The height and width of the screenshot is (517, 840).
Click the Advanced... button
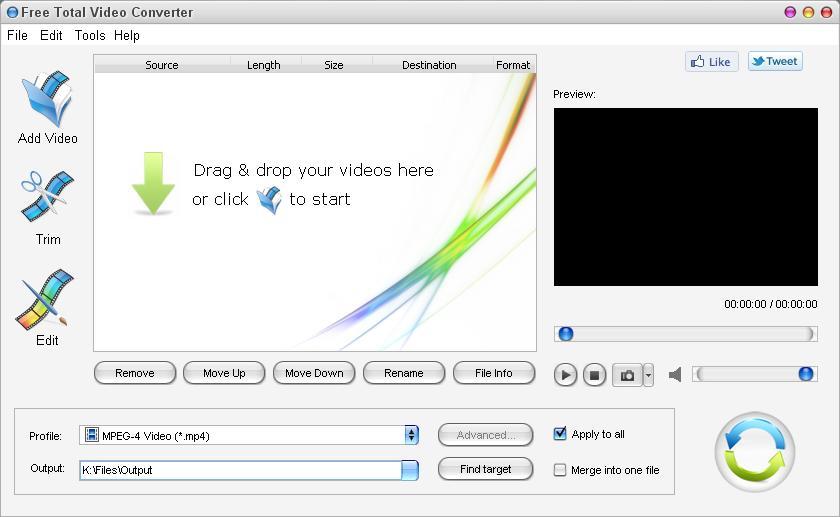485,434
